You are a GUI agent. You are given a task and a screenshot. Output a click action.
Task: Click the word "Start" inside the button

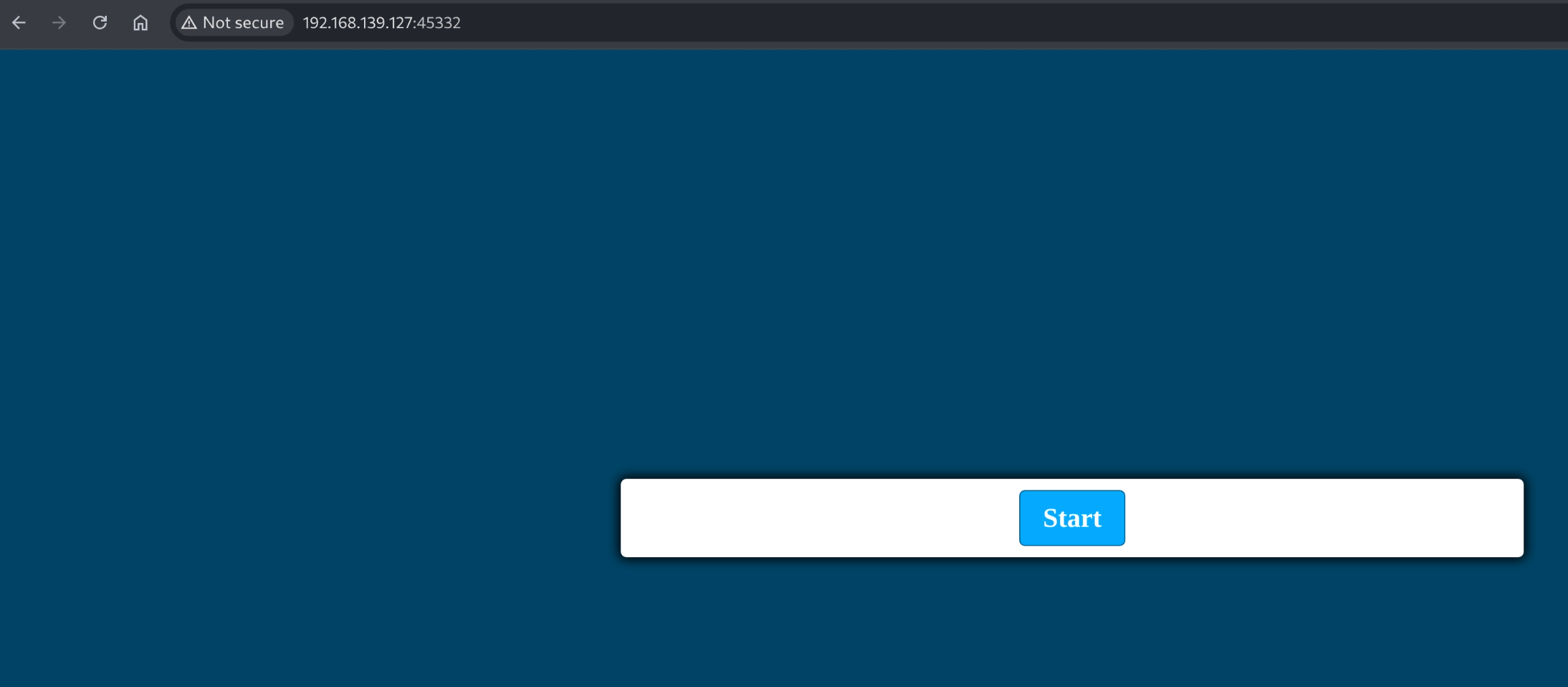[1072, 518]
